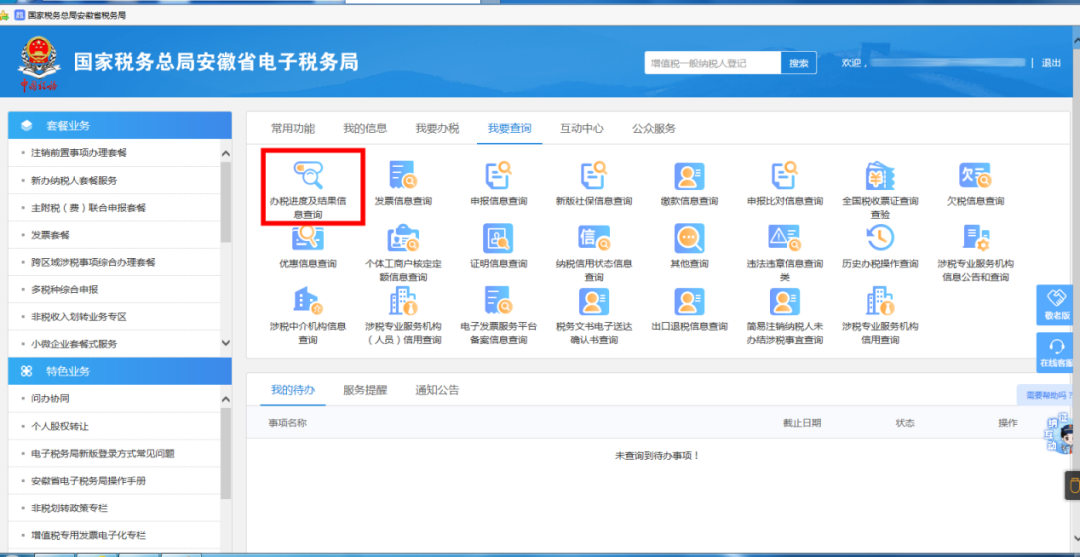Open 历史办税操作查询 icon
This screenshot has height=557, width=1080.
point(880,238)
